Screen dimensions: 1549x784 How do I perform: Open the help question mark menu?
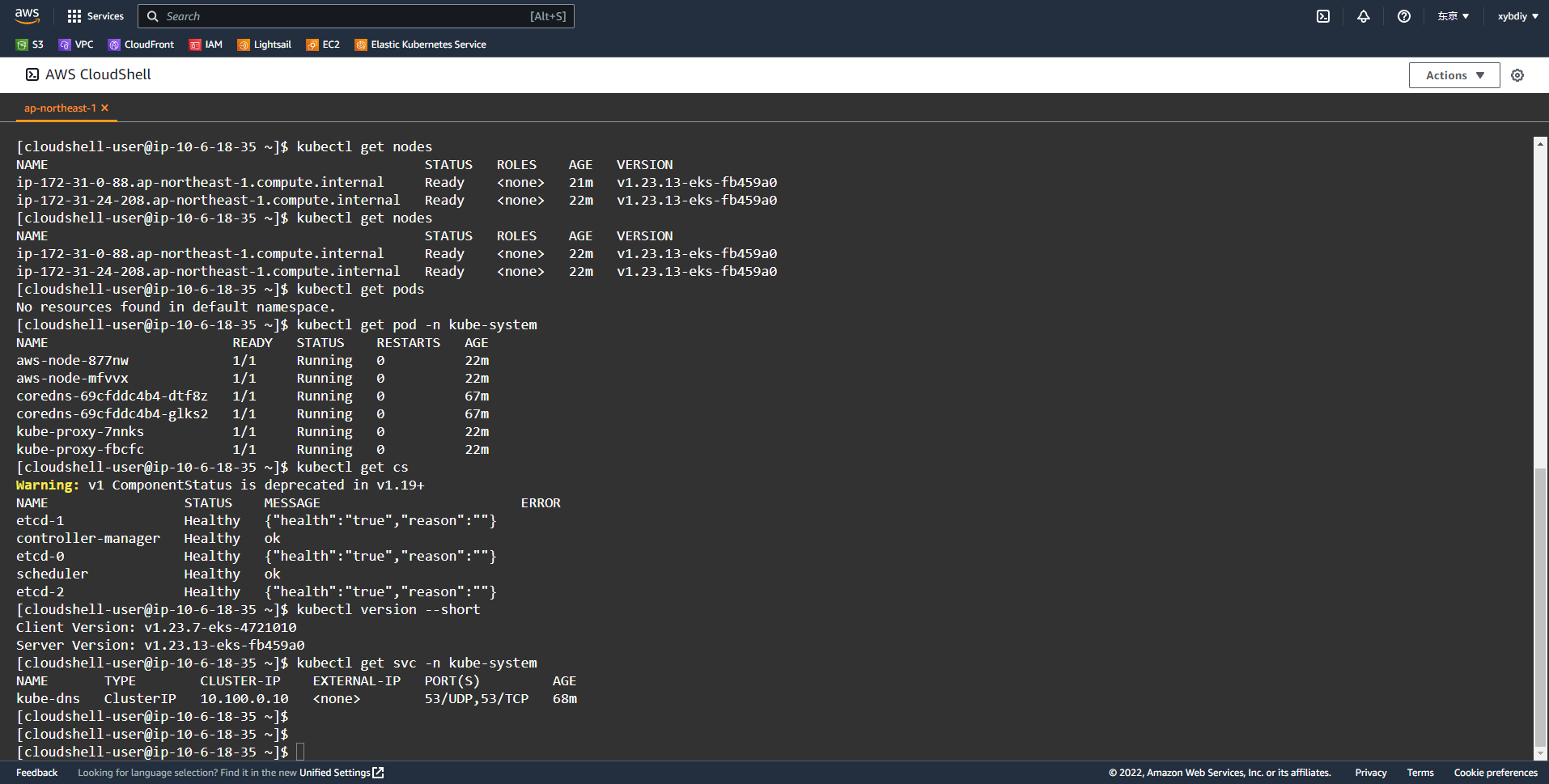click(x=1404, y=16)
